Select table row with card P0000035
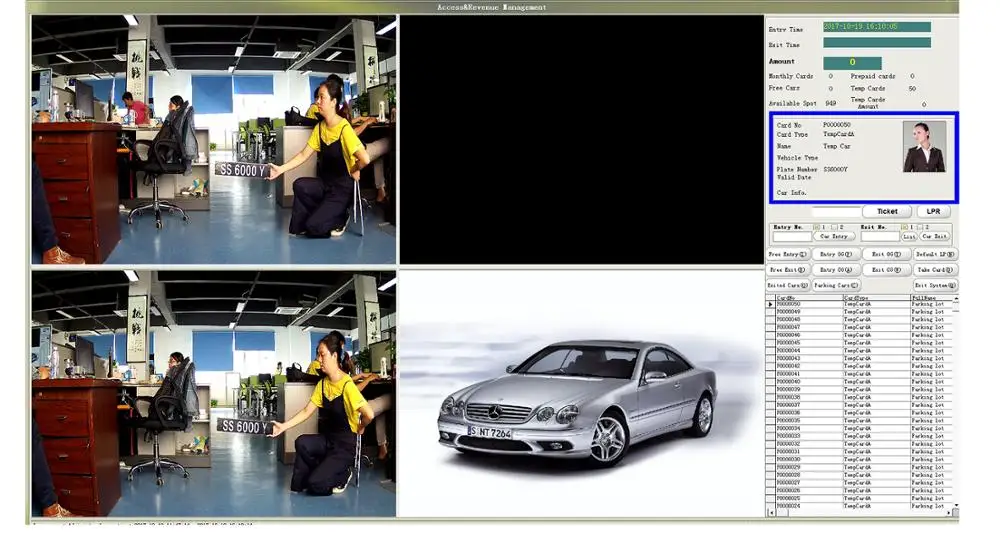 coord(860,421)
